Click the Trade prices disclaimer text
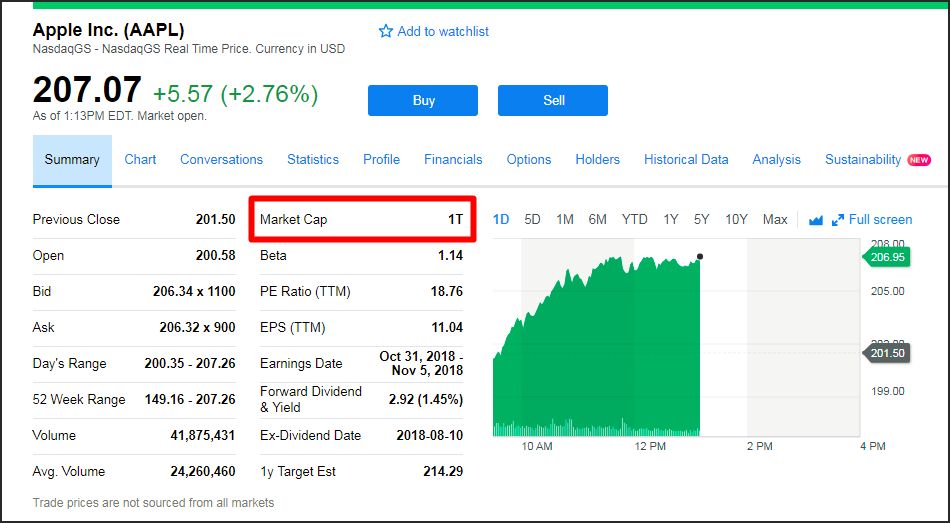 coord(153,502)
